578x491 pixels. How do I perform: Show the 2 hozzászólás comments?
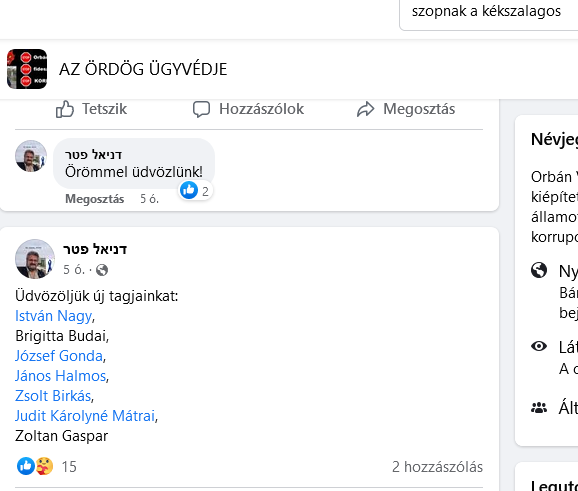pyautogui.click(x=437, y=467)
